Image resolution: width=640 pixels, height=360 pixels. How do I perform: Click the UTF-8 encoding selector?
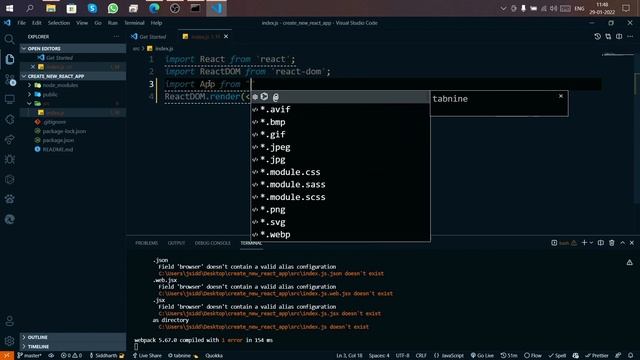click(x=402, y=356)
